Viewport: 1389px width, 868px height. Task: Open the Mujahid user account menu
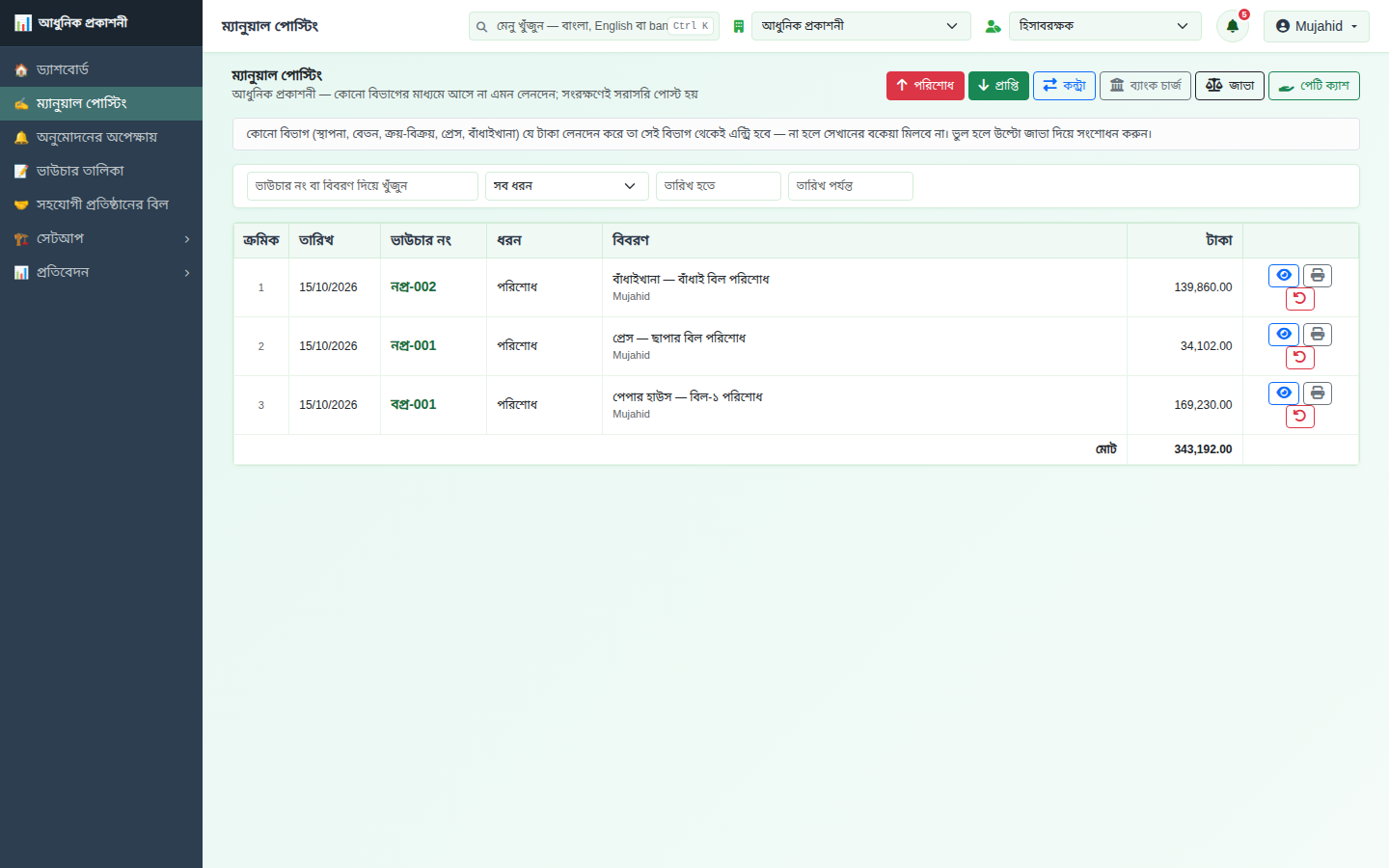pos(1316,26)
